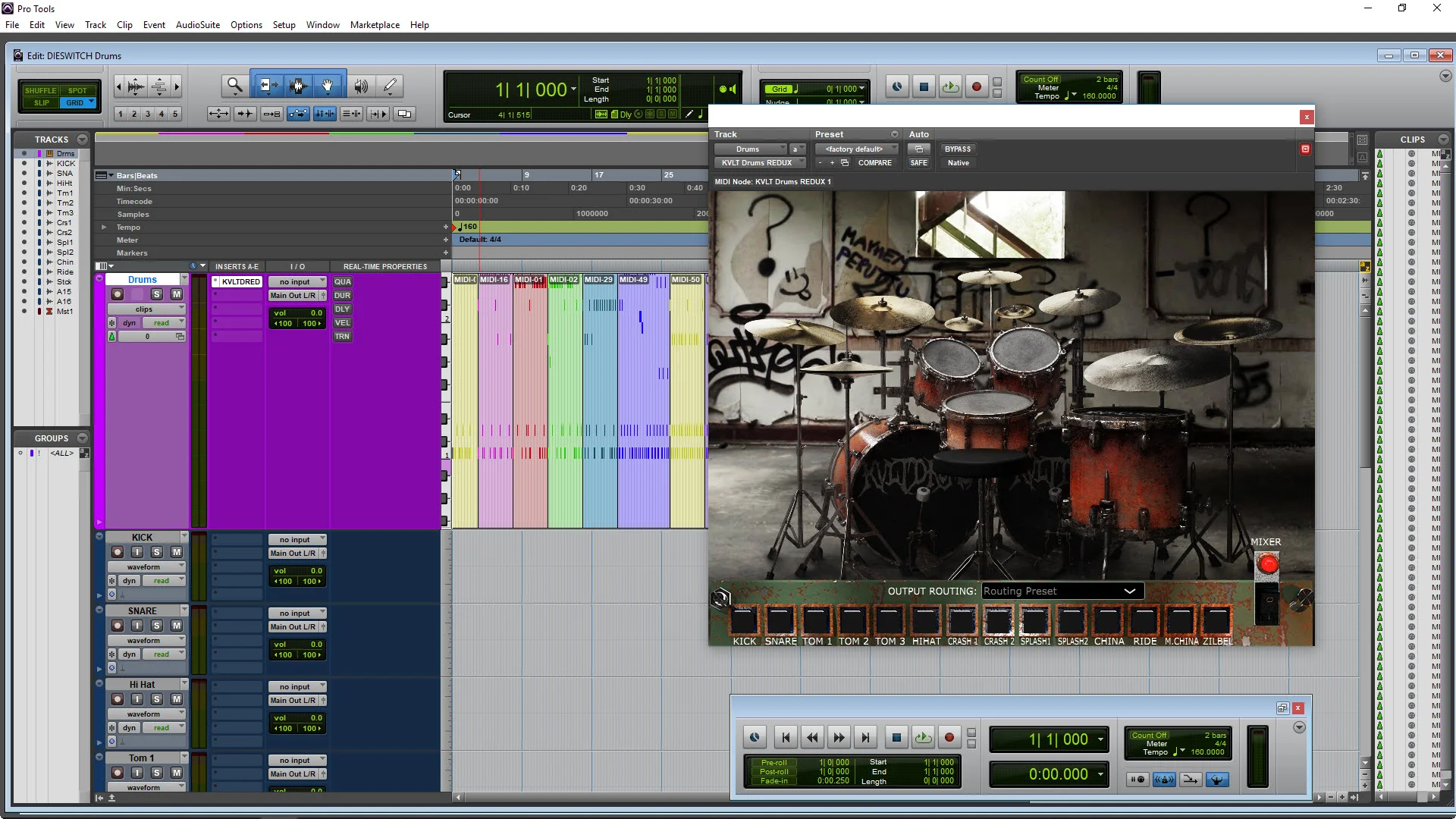
Task: Solo the Hi Hat track
Action: (156, 699)
